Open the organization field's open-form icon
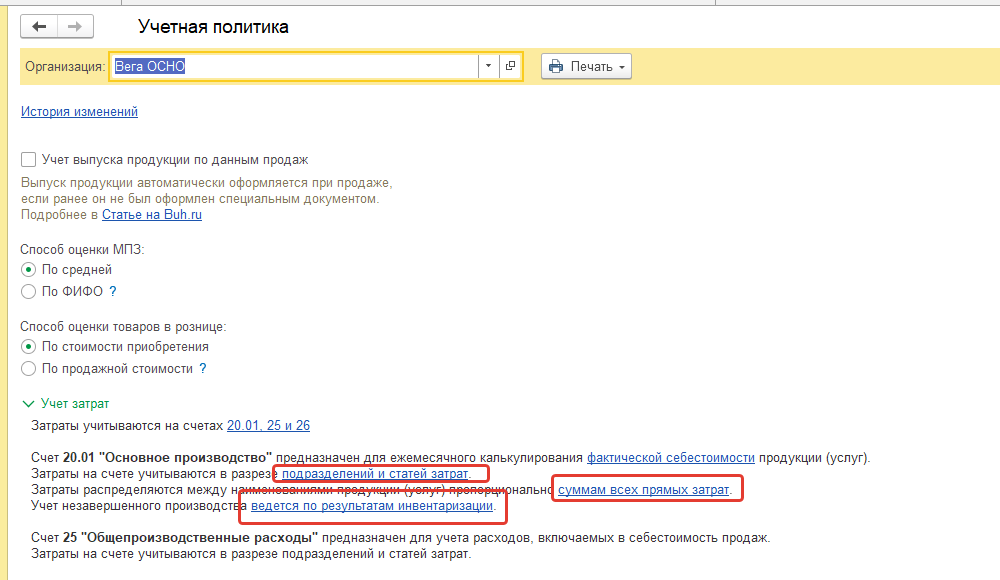The width and height of the screenshot is (1000, 580). (x=510, y=67)
